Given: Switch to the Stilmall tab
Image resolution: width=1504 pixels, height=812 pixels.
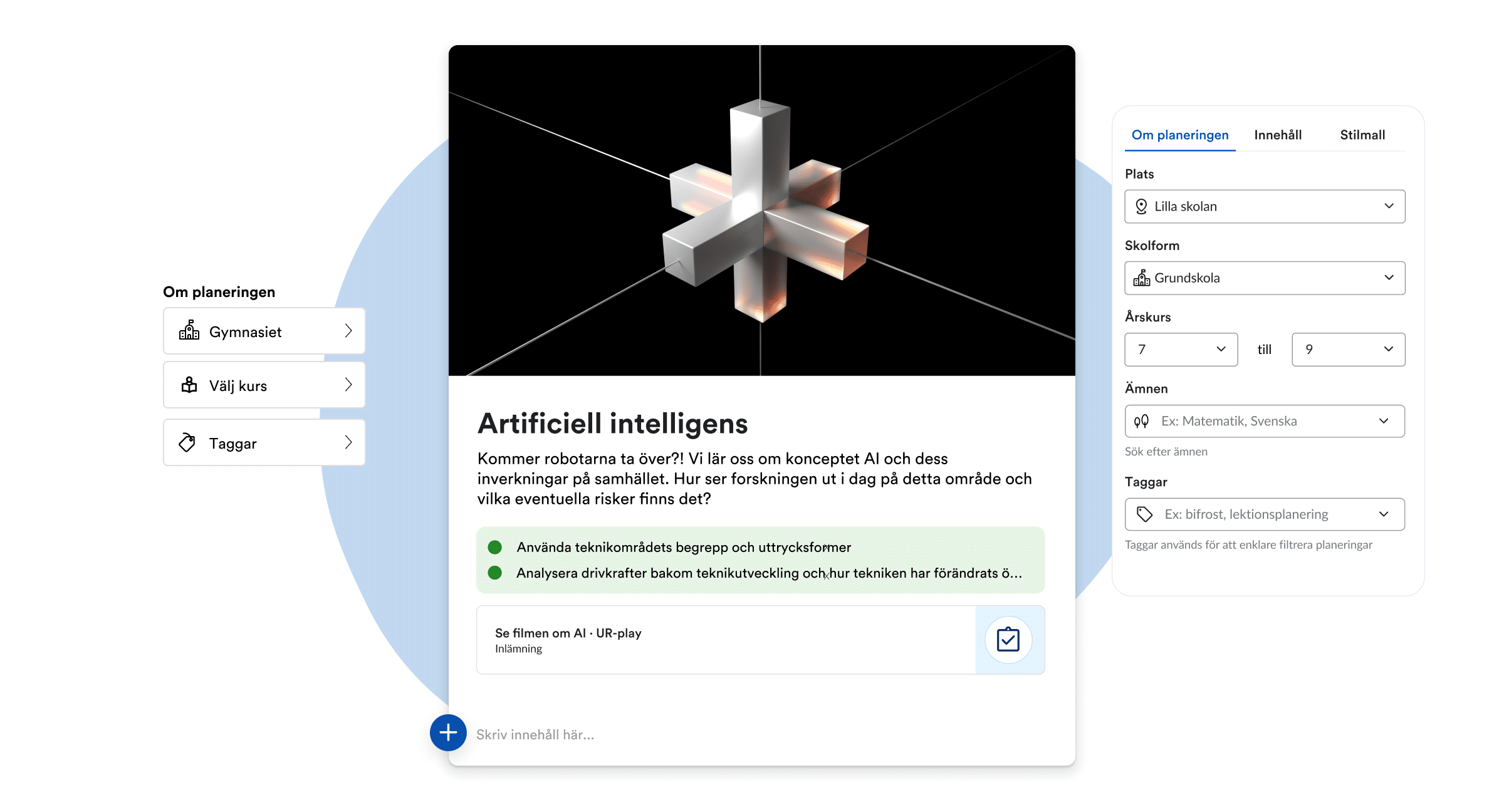Looking at the screenshot, I should coord(1362,135).
